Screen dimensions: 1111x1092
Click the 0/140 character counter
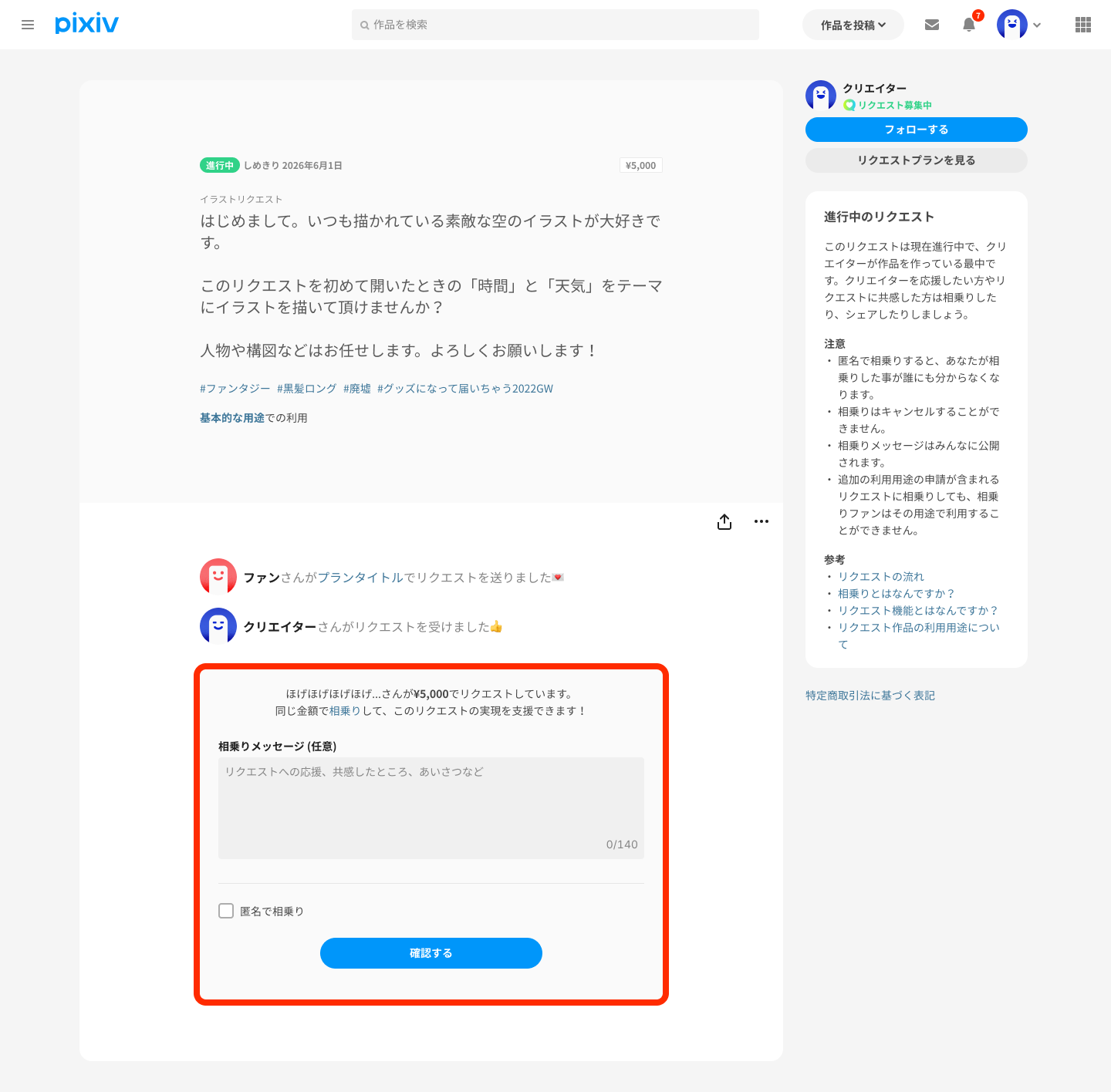(x=622, y=844)
